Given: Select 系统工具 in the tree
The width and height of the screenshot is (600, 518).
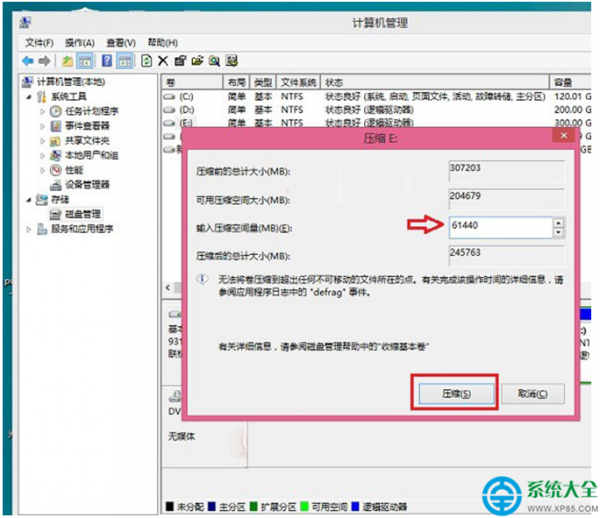Looking at the screenshot, I should coord(69,96).
